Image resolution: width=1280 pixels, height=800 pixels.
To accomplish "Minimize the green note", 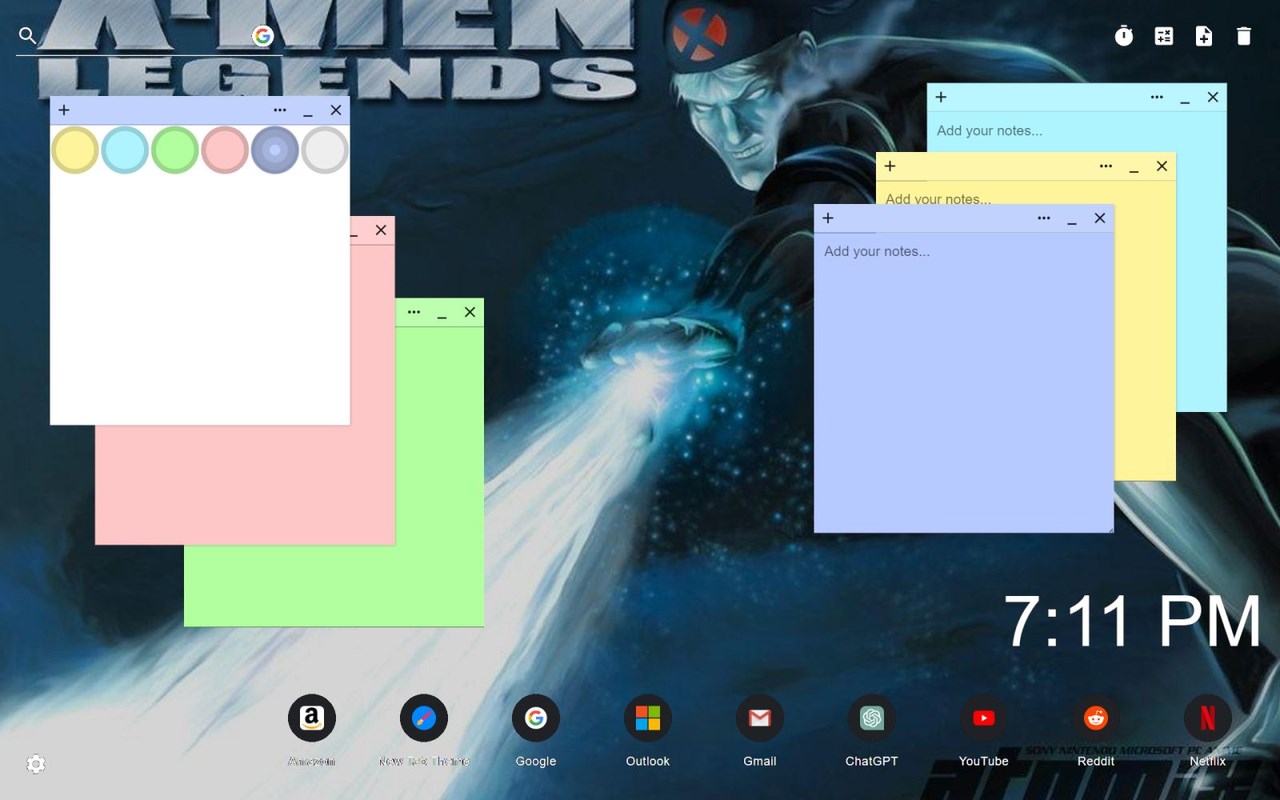I will point(442,314).
